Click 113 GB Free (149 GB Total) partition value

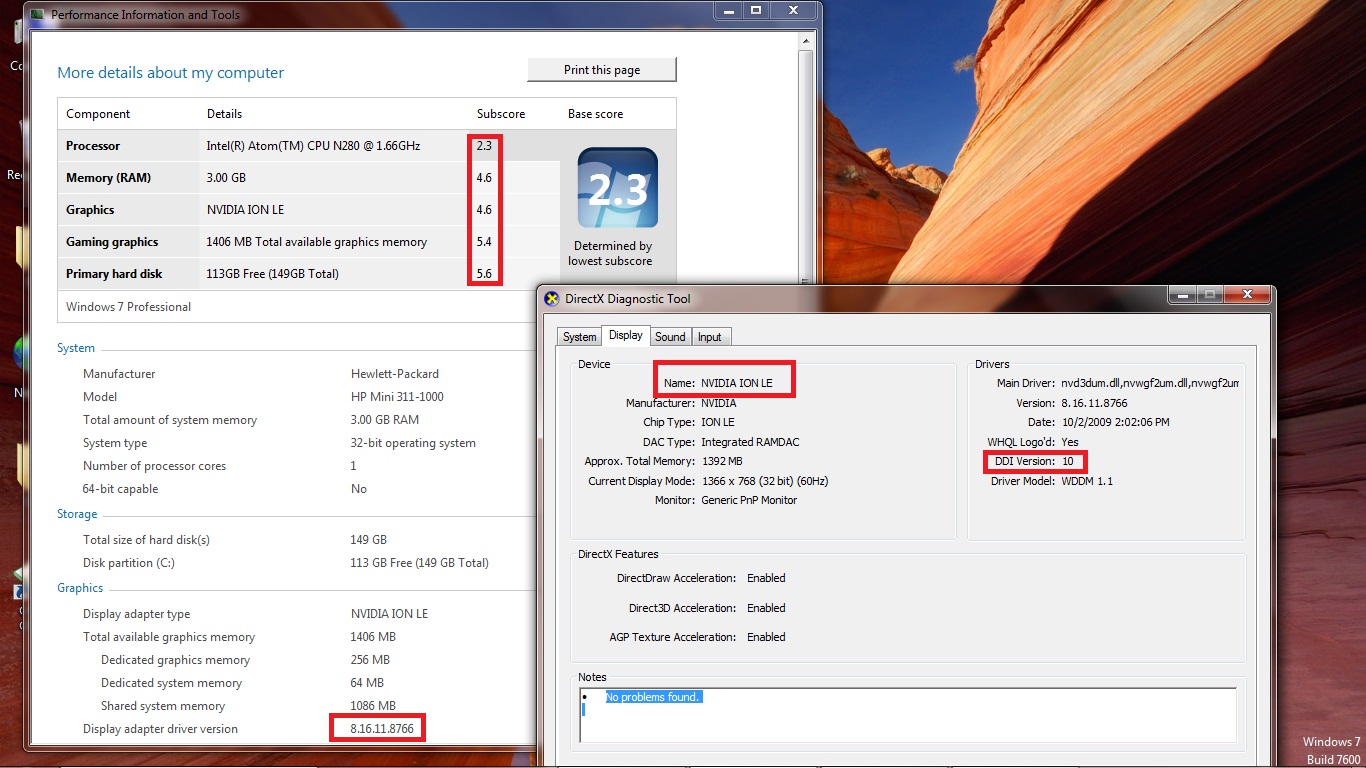pyautogui.click(x=420, y=563)
